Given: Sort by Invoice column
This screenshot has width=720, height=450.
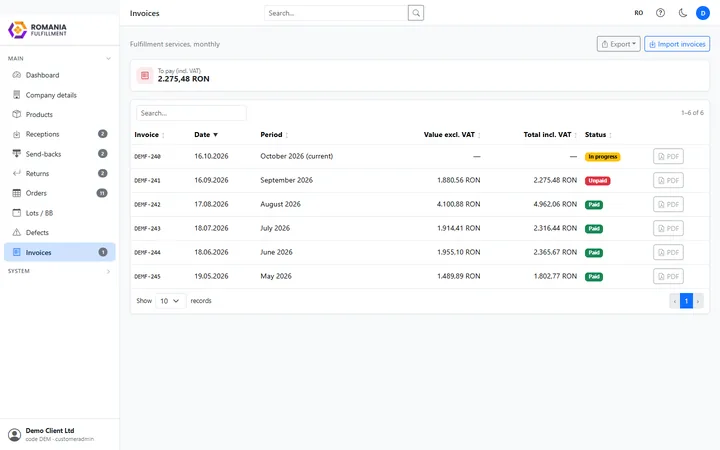Looking at the screenshot, I should pos(149,135).
